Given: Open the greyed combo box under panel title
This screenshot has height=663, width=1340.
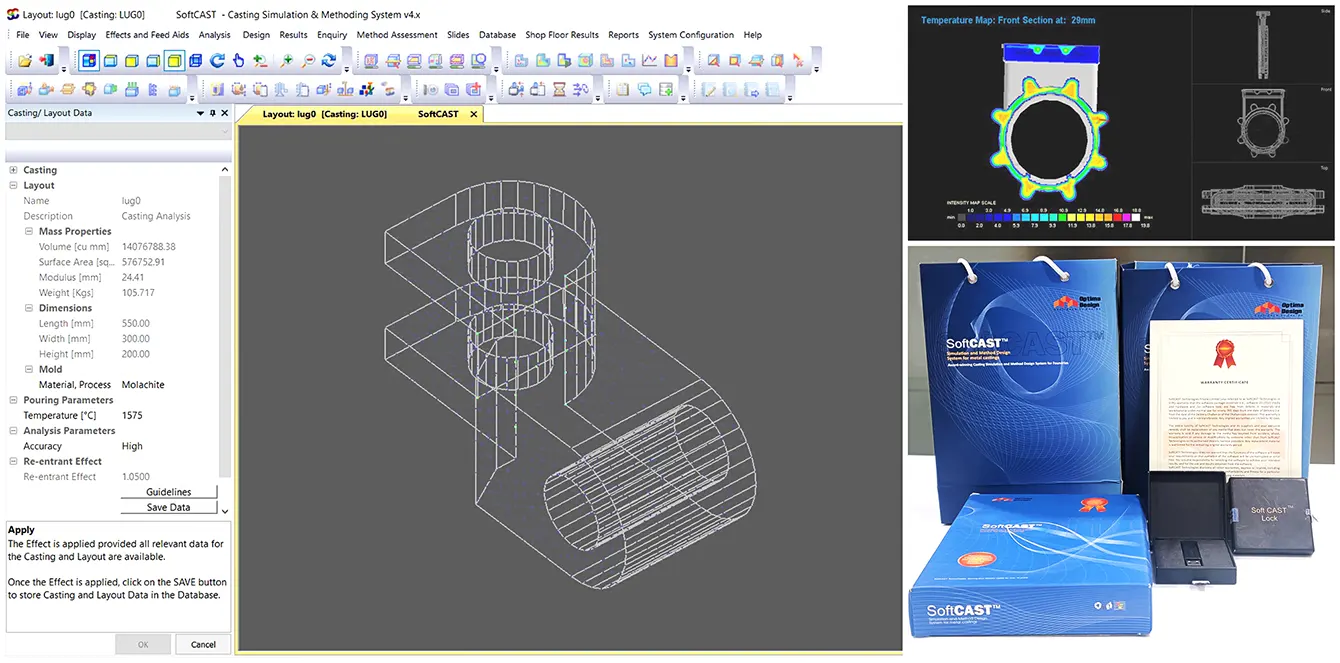Looking at the screenshot, I should [x=118, y=131].
